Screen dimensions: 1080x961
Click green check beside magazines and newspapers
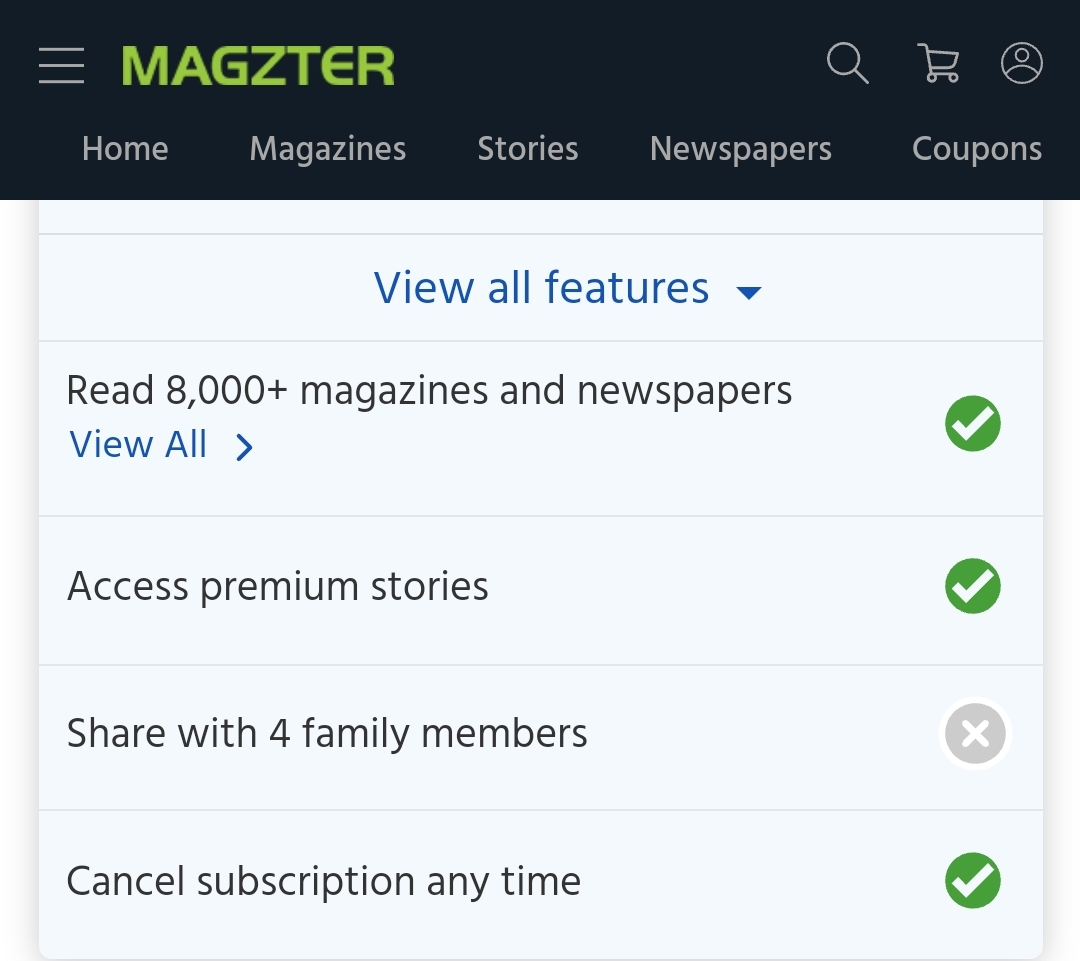(973, 423)
